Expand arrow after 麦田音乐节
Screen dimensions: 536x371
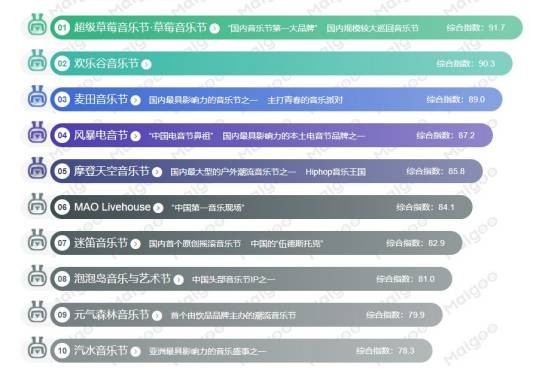pos(136,100)
